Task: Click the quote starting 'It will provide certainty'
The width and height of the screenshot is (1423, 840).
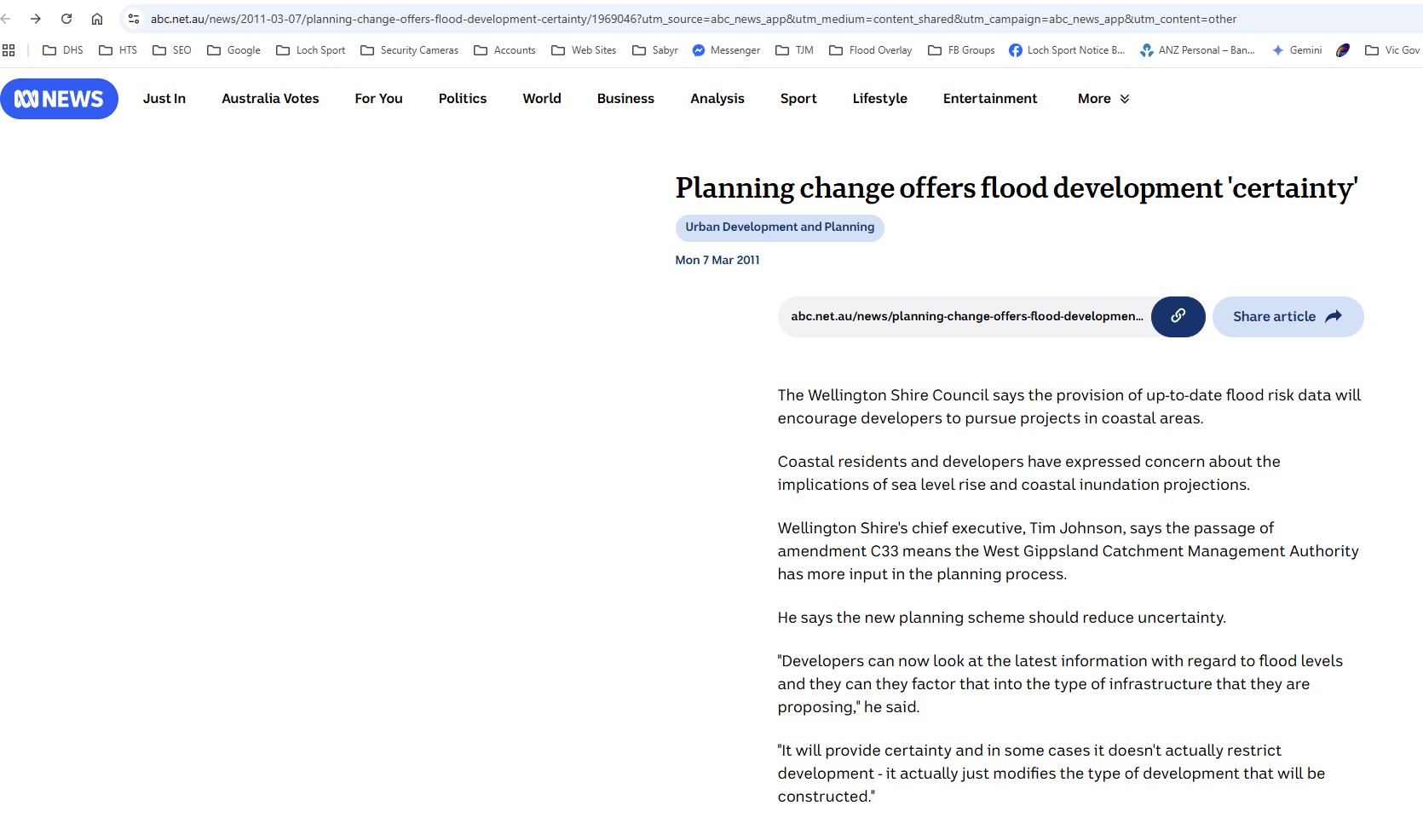Action: click(x=1051, y=774)
